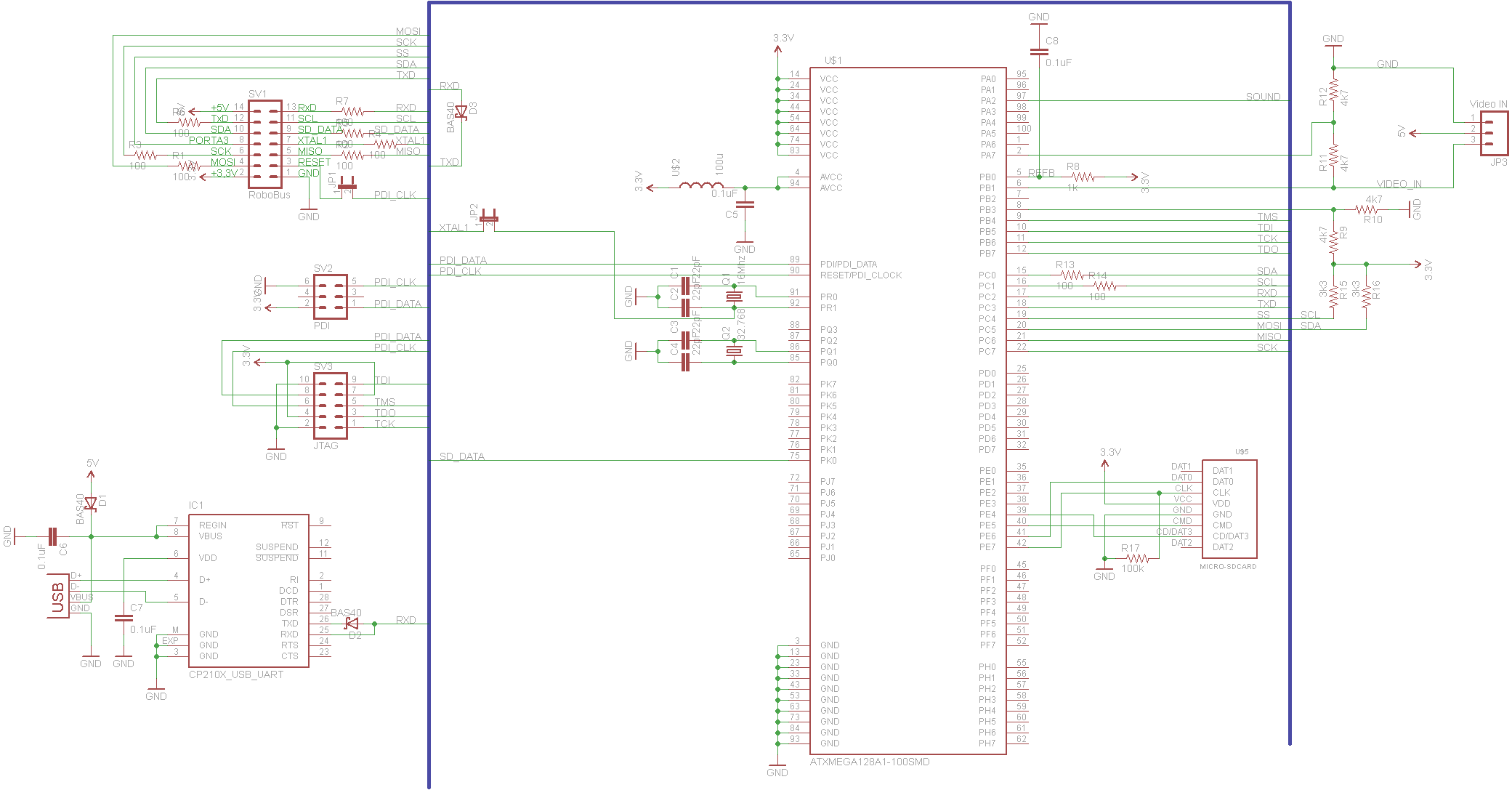Viewport: 1512px width, 790px height.
Task: Select the 16MHz crystal Q1
Action: click(x=734, y=297)
